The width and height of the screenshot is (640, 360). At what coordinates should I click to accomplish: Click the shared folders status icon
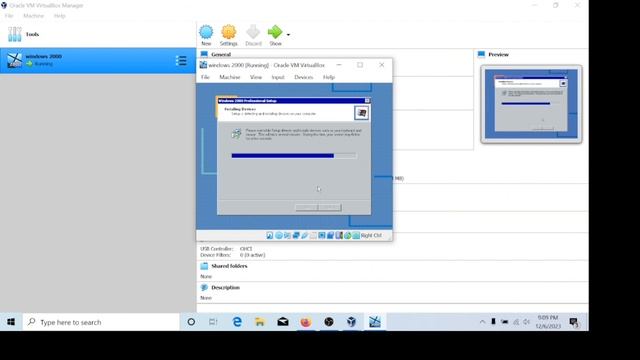pyautogui.click(x=313, y=236)
